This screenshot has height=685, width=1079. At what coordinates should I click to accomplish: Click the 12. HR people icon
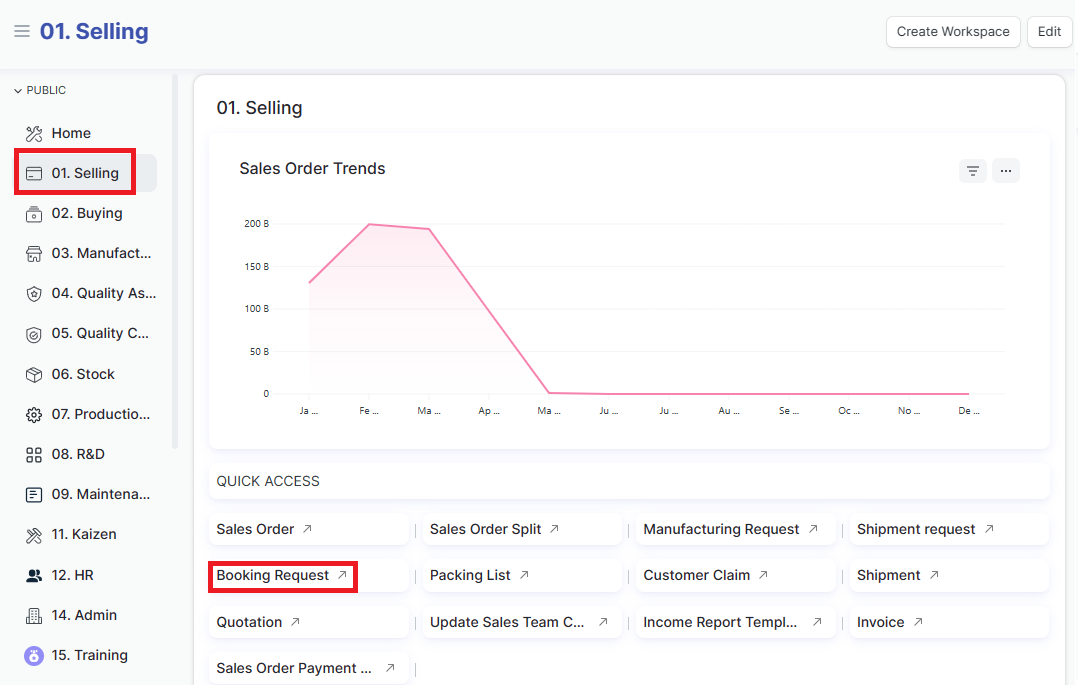(34, 575)
